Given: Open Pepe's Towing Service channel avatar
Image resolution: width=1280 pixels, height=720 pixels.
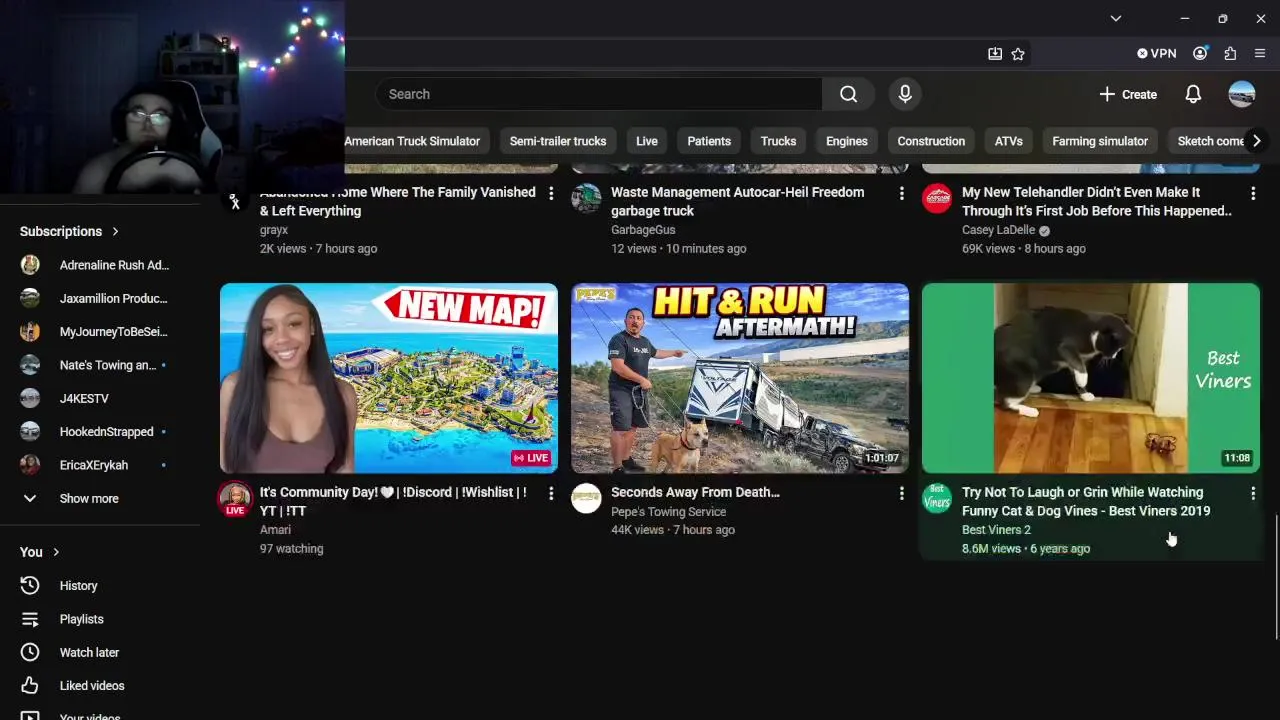Looking at the screenshot, I should 586,498.
